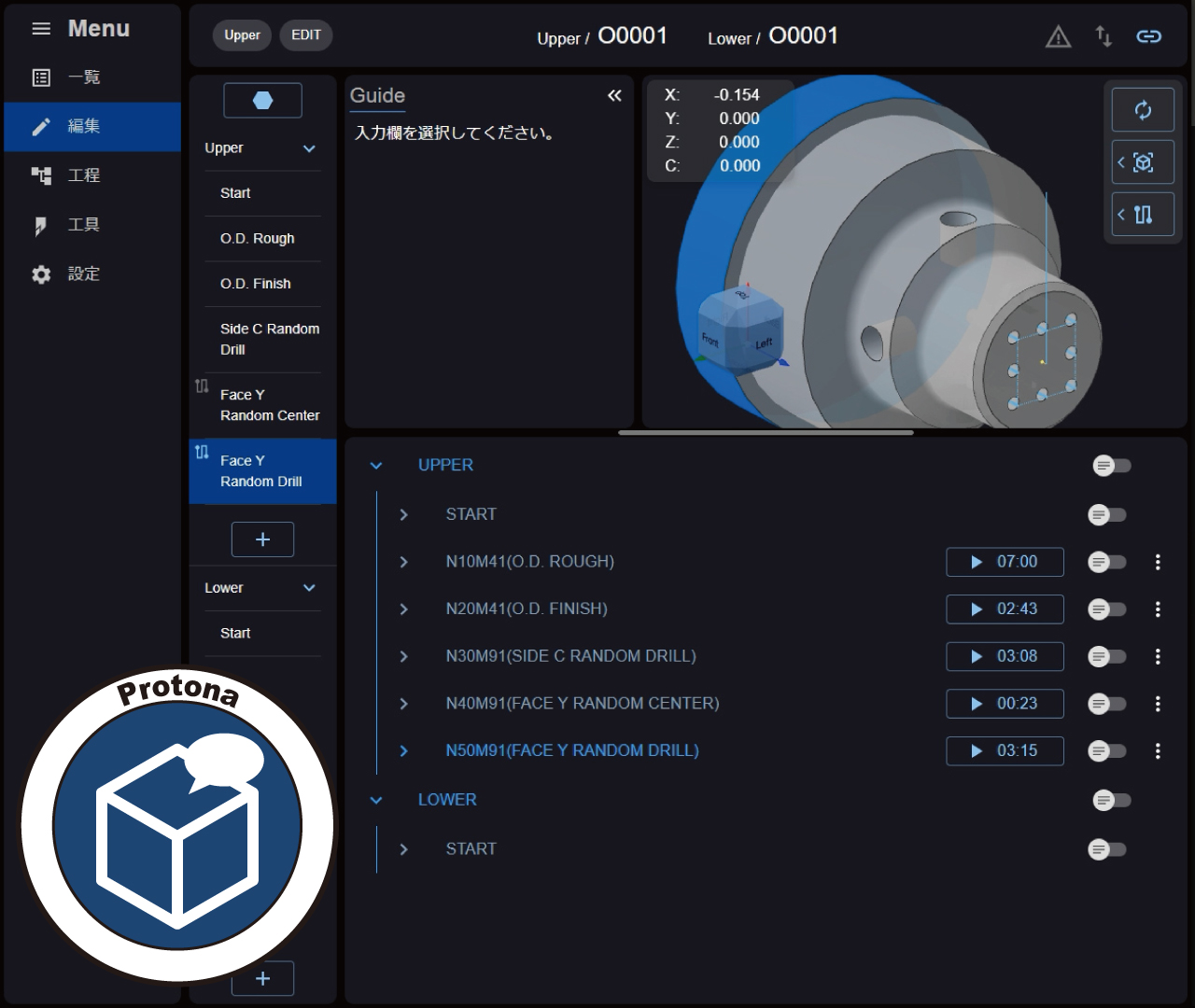Open the hamburger menu icon

pyautogui.click(x=41, y=29)
